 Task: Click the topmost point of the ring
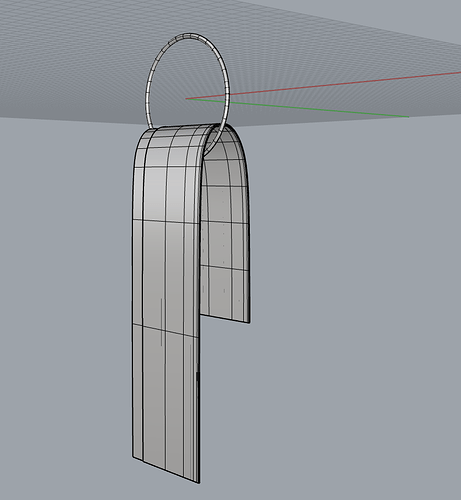click(x=190, y=35)
